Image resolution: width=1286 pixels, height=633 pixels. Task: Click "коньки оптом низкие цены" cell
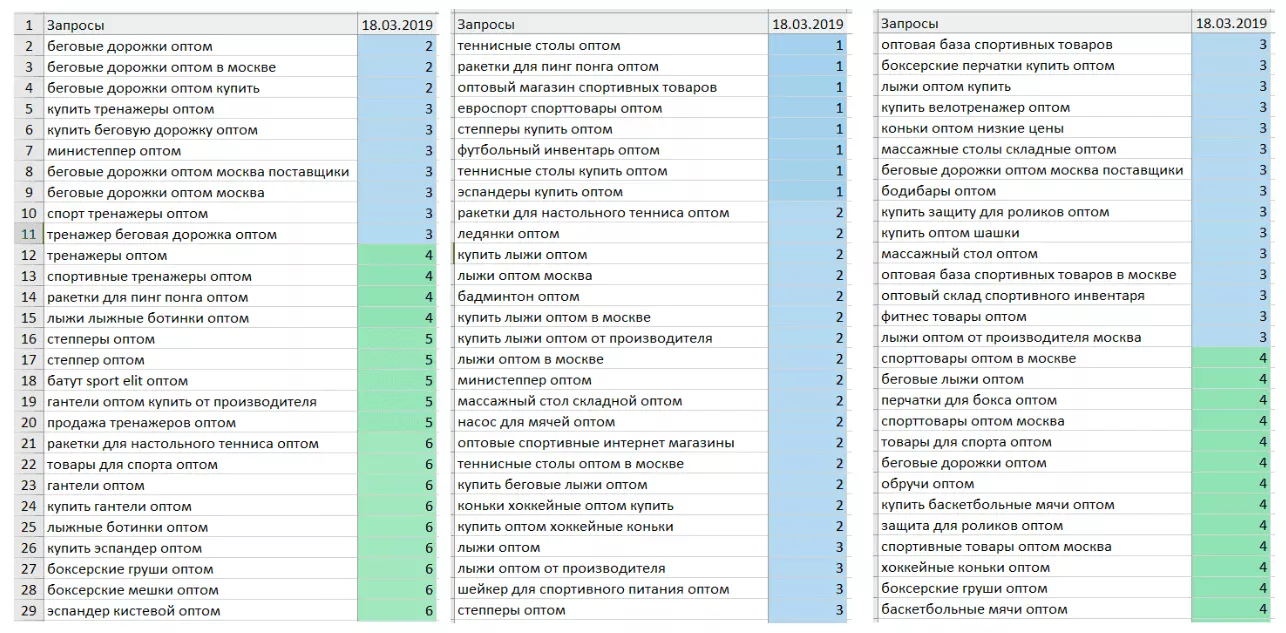[x=1034, y=128]
